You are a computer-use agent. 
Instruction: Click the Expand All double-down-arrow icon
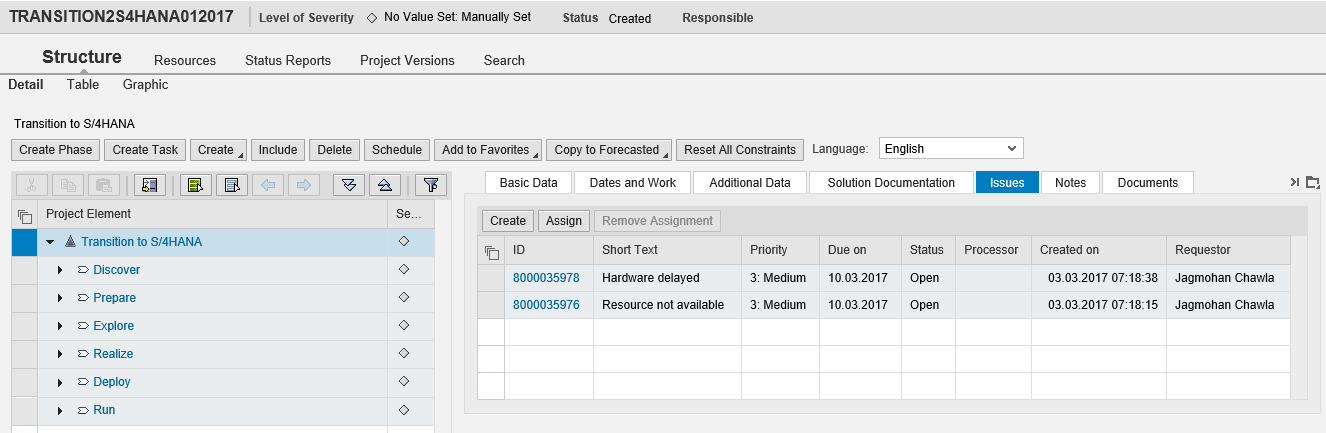click(x=348, y=185)
